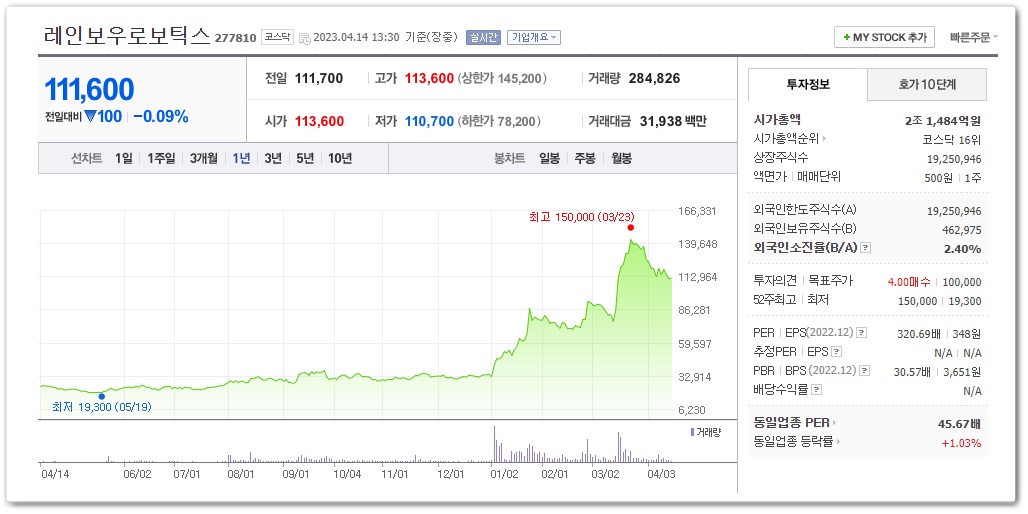
Task: Switch to the 투자정보 tab
Action: coord(808,85)
